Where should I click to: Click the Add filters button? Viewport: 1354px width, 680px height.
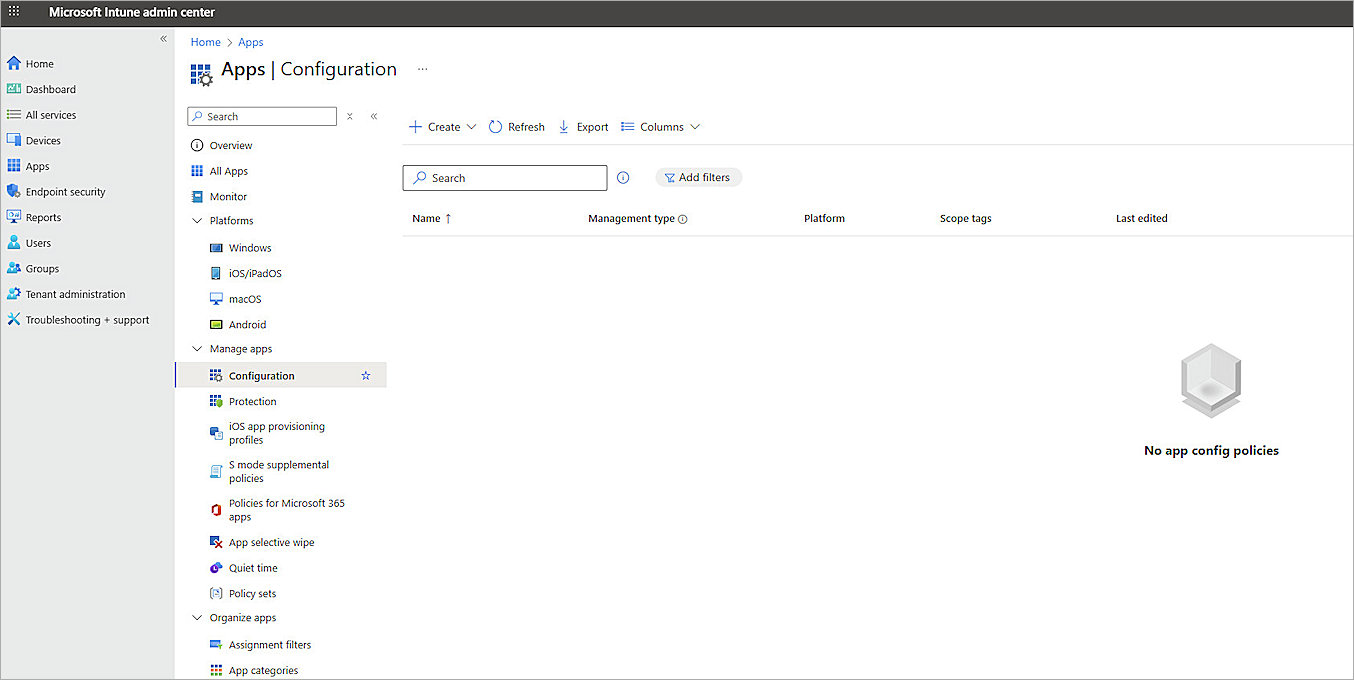699,177
